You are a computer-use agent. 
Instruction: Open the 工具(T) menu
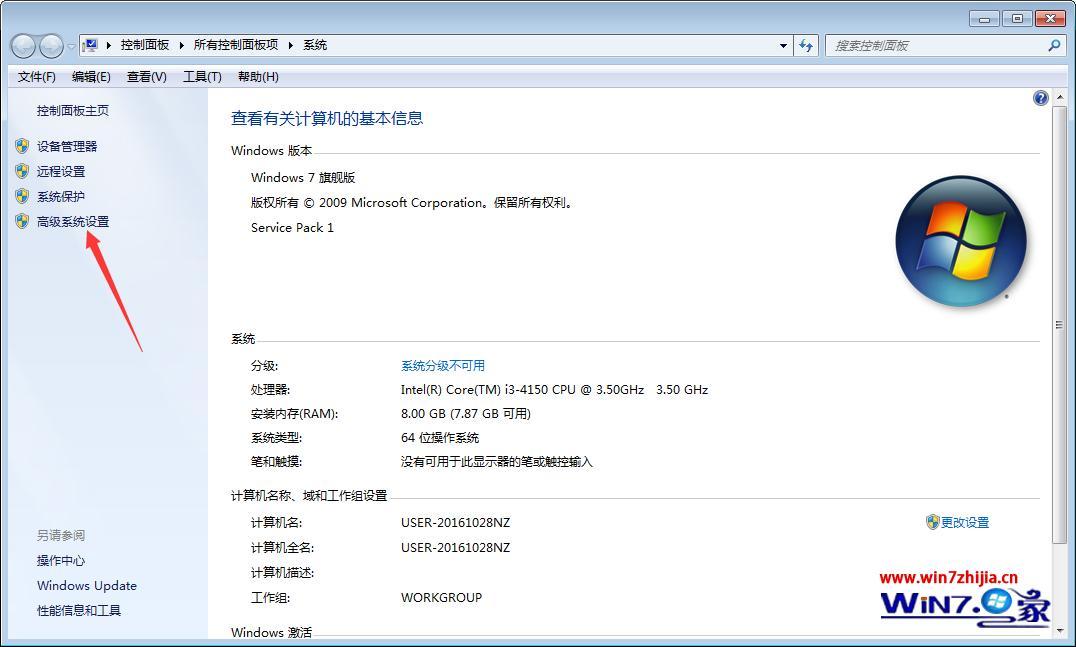coord(202,77)
